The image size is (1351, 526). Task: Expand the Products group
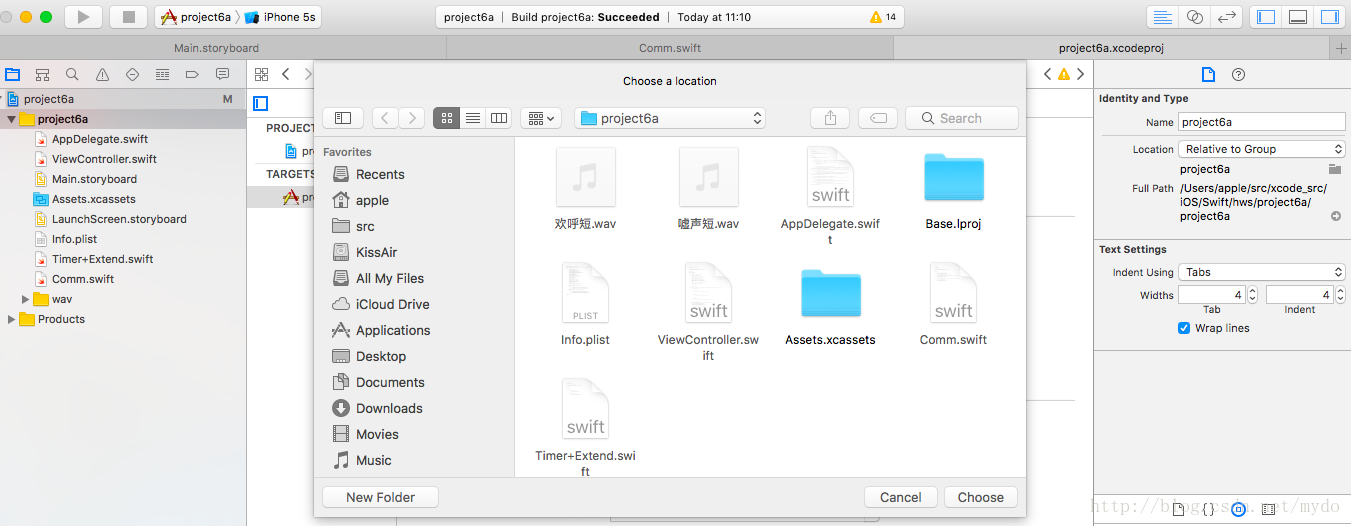point(11,319)
